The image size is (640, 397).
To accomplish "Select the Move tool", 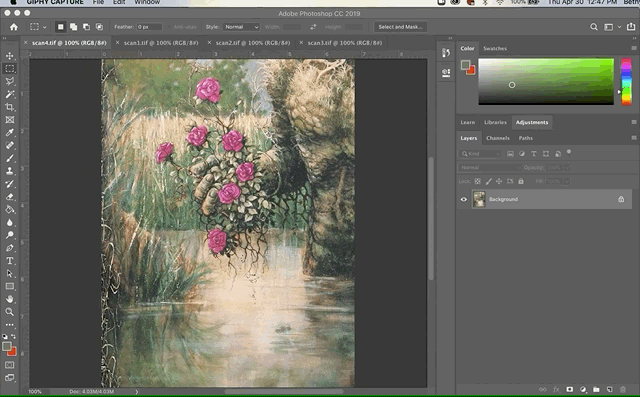I will [9, 55].
